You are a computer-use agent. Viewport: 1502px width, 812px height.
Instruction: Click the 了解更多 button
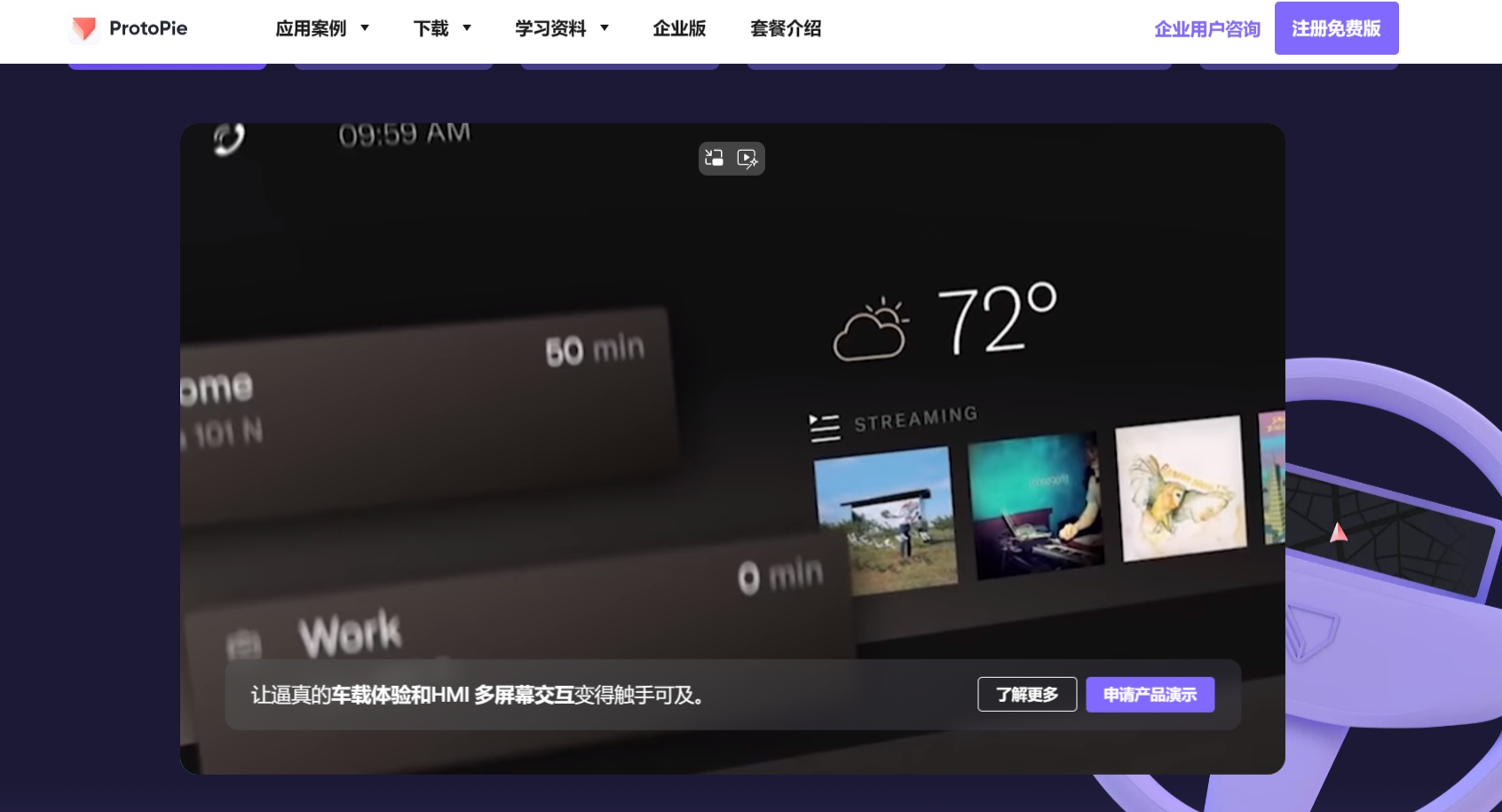[x=1027, y=694]
